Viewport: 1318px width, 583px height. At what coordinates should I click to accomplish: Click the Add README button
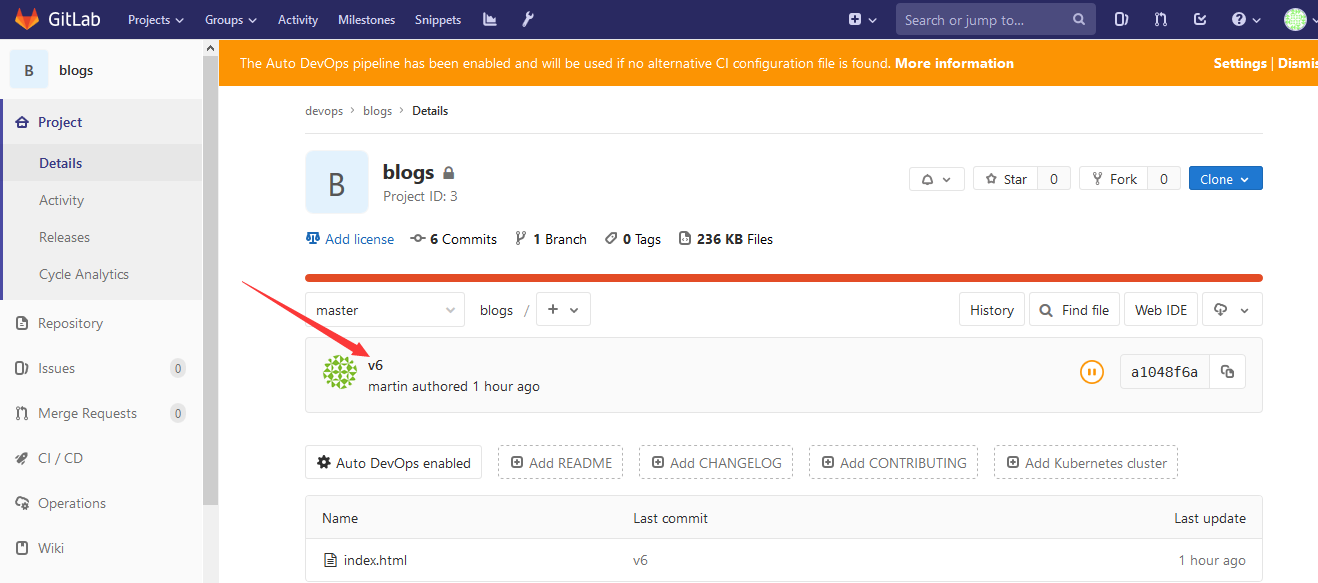[560, 463]
